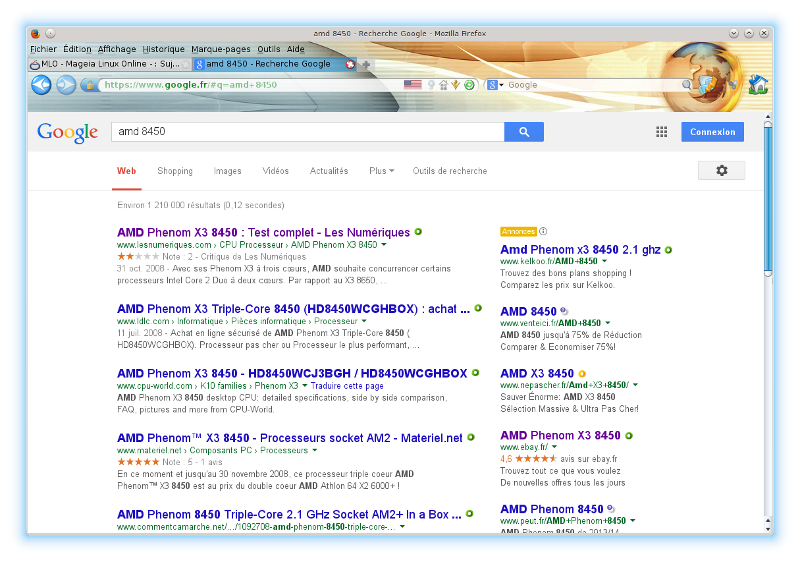Click the small house icon in address bar
The width and height of the screenshot is (800, 562).
click(x=443, y=85)
